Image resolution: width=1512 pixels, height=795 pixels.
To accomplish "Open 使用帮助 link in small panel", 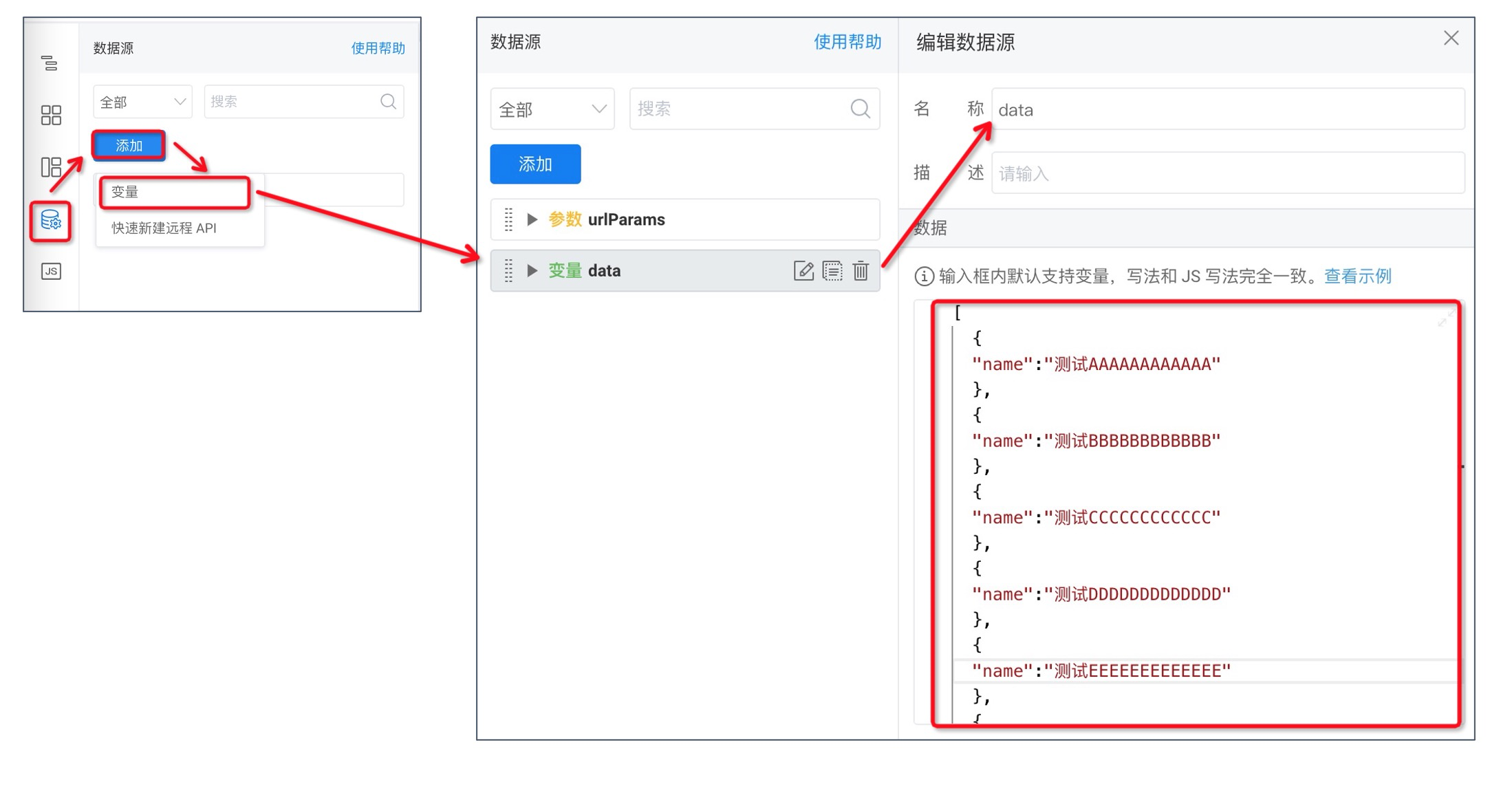I will pos(378,48).
